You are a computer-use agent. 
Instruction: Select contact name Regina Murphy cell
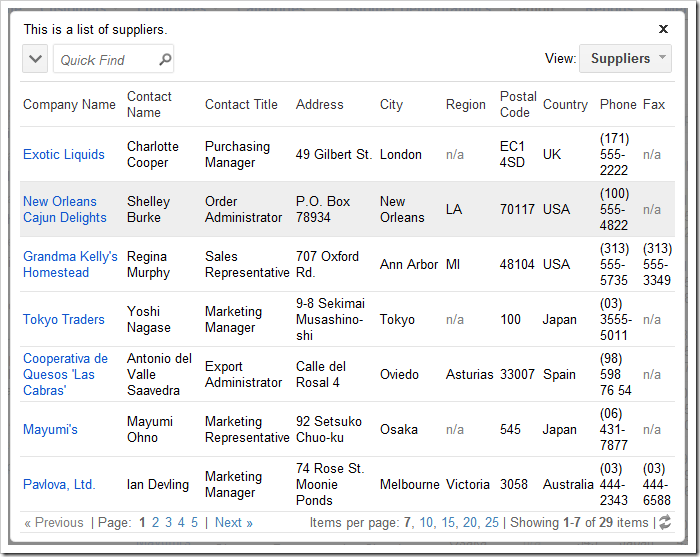click(x=148, y=264)
